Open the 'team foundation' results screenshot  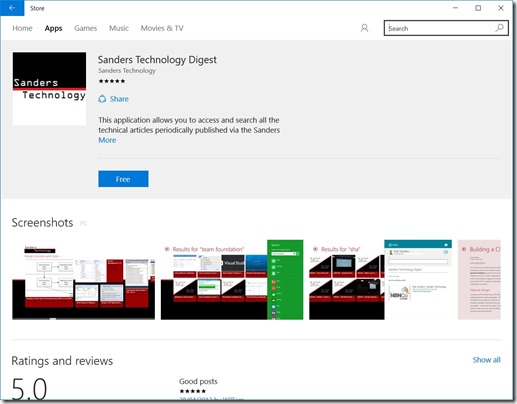tap(232, 280)
